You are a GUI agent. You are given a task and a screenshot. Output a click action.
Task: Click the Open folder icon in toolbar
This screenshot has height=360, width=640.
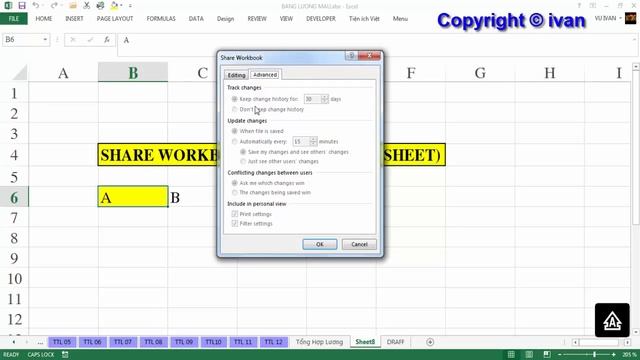[73, 5]
